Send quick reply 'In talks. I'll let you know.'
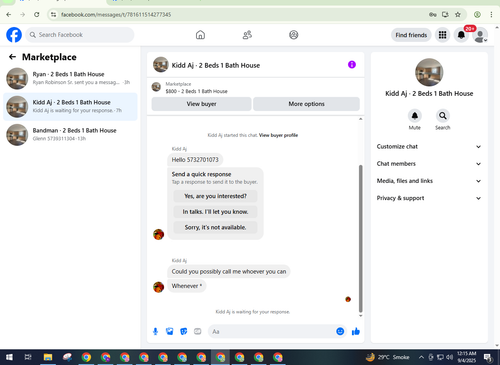 (x=215, y=212)
